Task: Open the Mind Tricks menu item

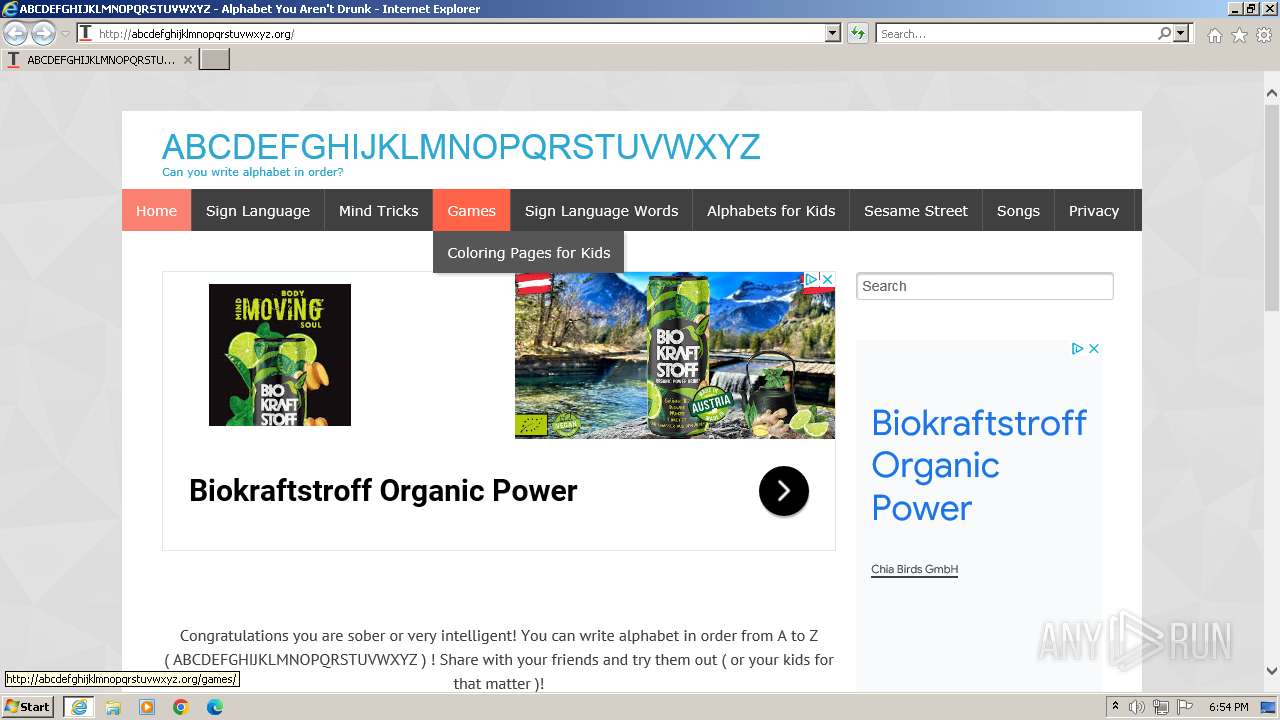Action: pos(379,210)
